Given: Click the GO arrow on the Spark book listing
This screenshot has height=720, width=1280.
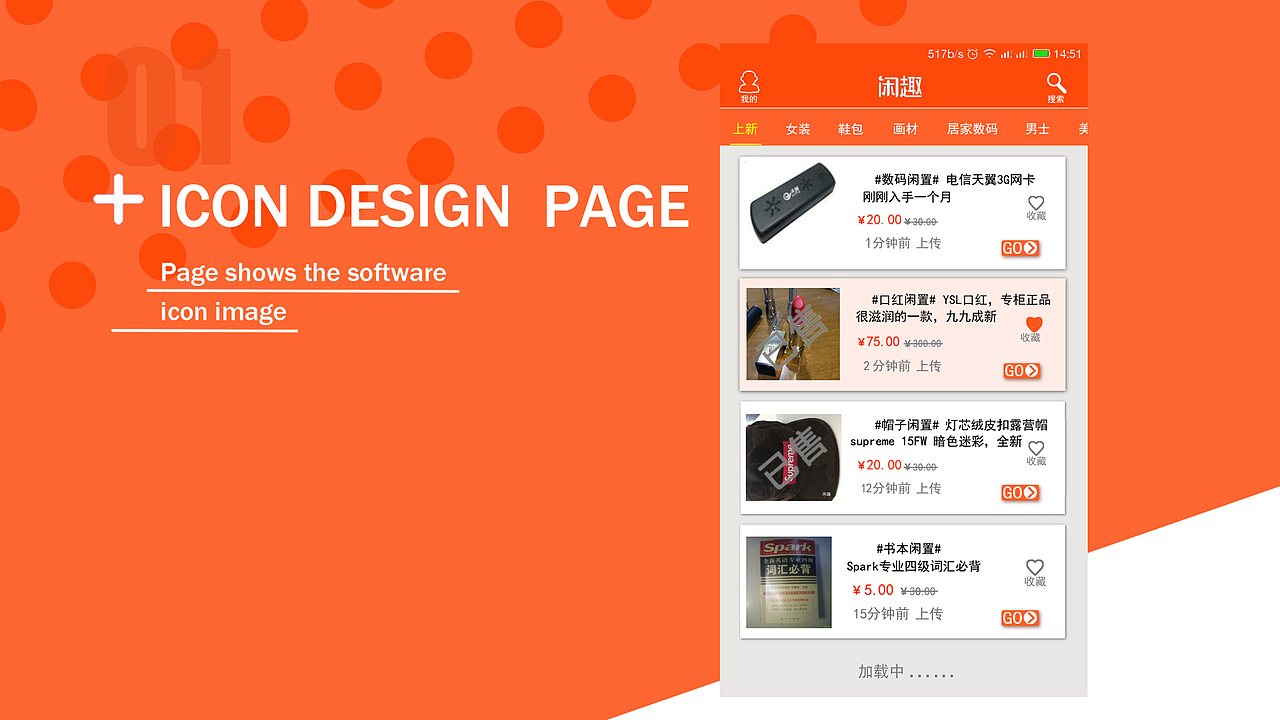Looking at the screenshot, I should click(1019, 617).
